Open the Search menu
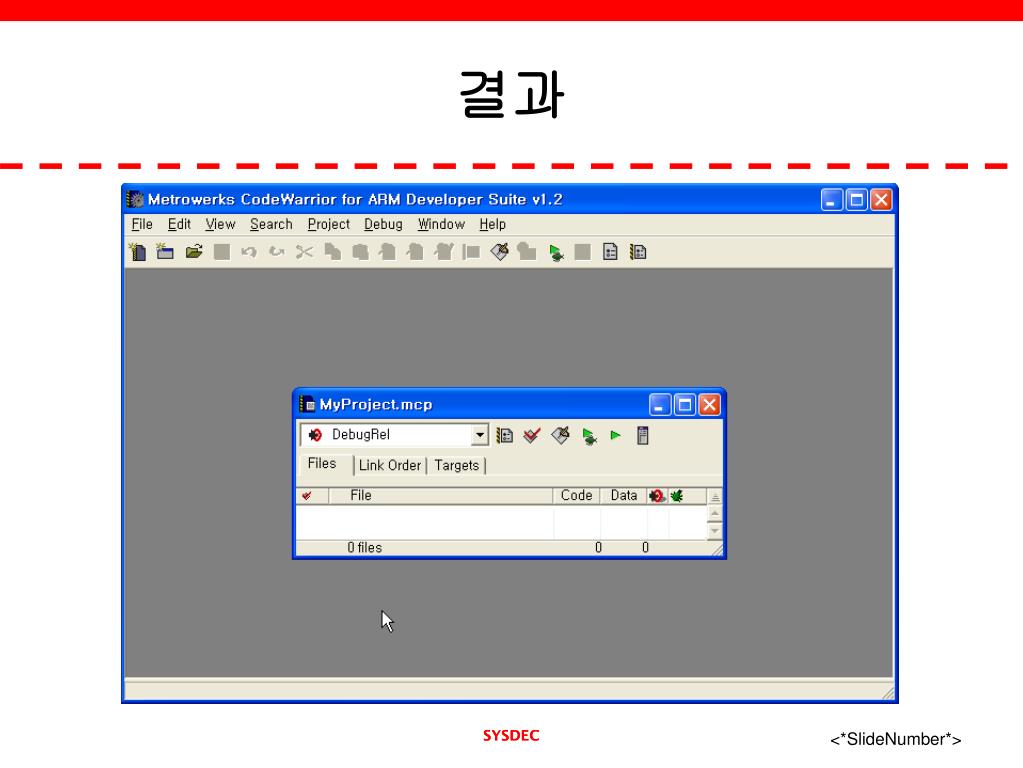 pos(271,224)
